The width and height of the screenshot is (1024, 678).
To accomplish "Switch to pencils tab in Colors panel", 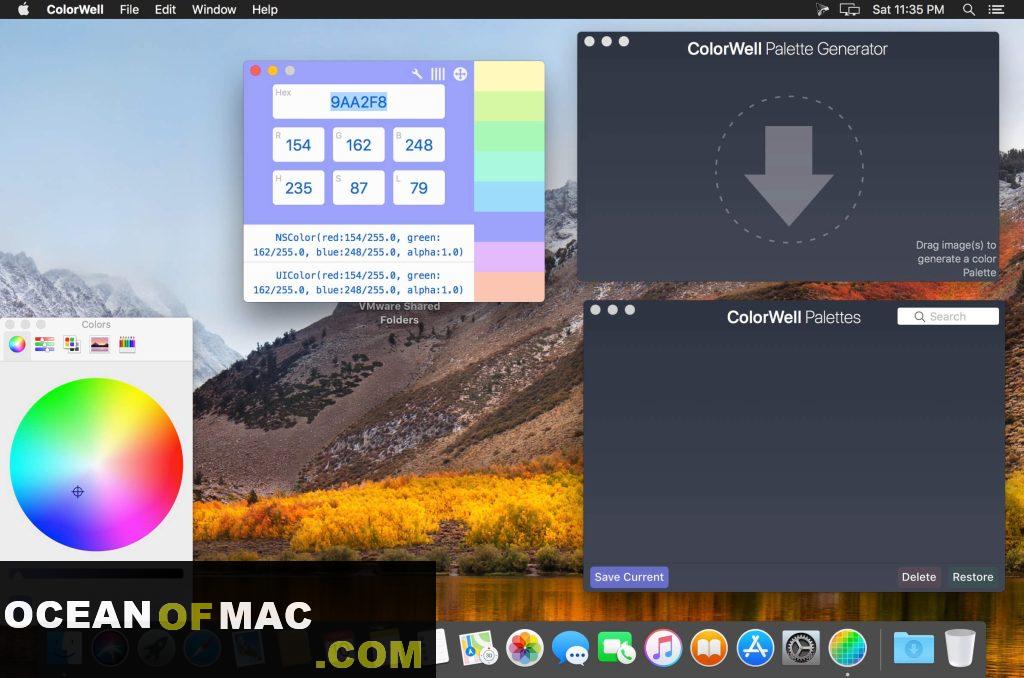I will [127, 344].
